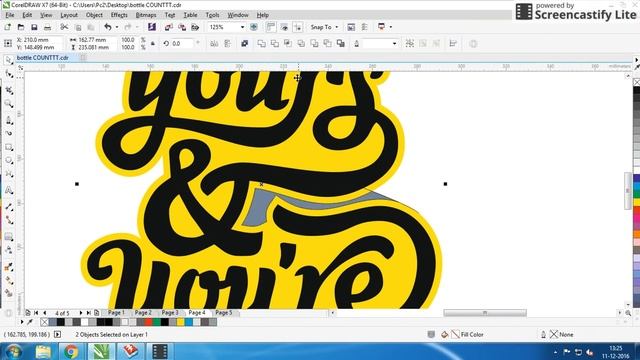
Task: Click the Undo arrow icon
Action: tap(107, 27)
